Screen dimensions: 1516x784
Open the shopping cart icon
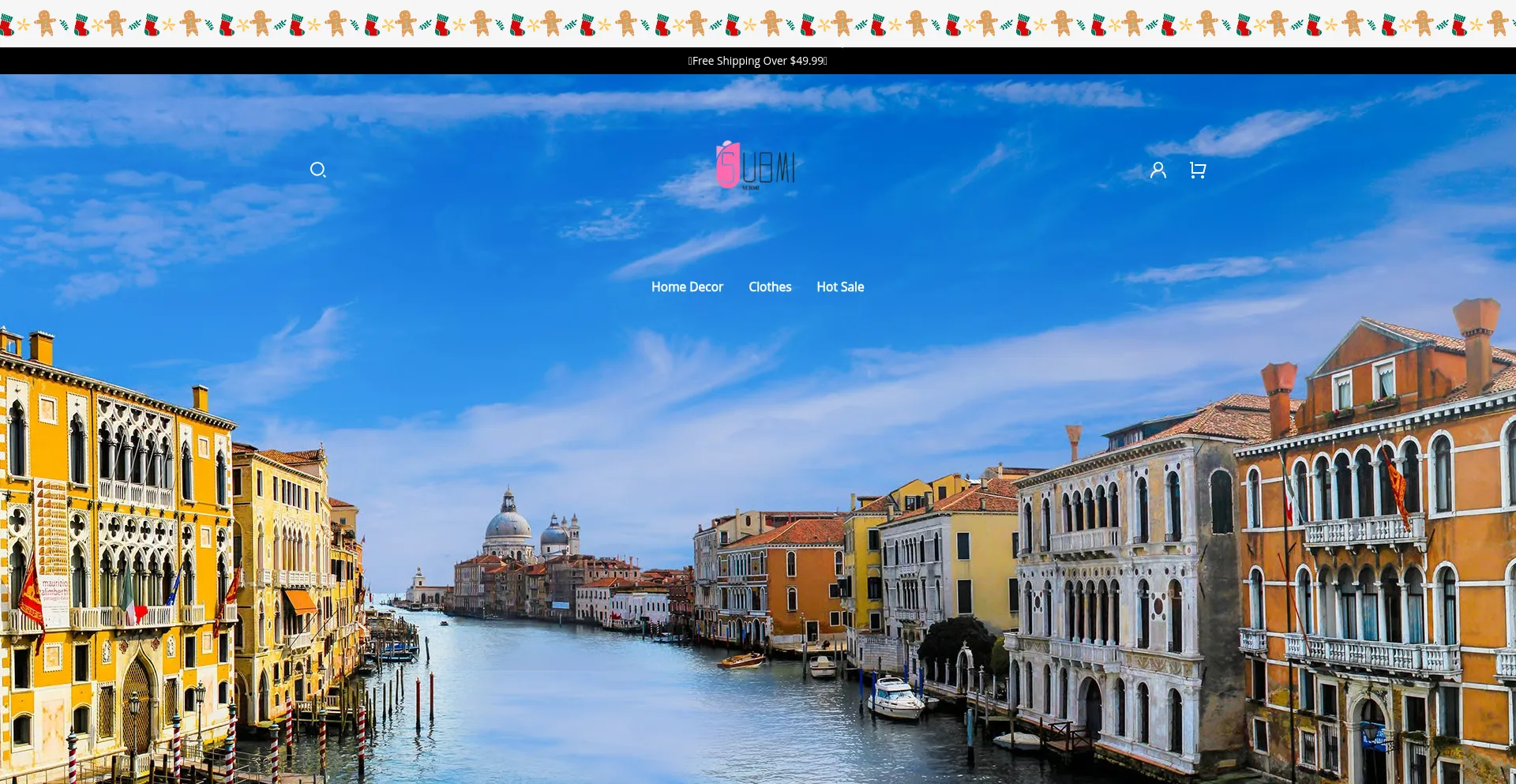1197,170
